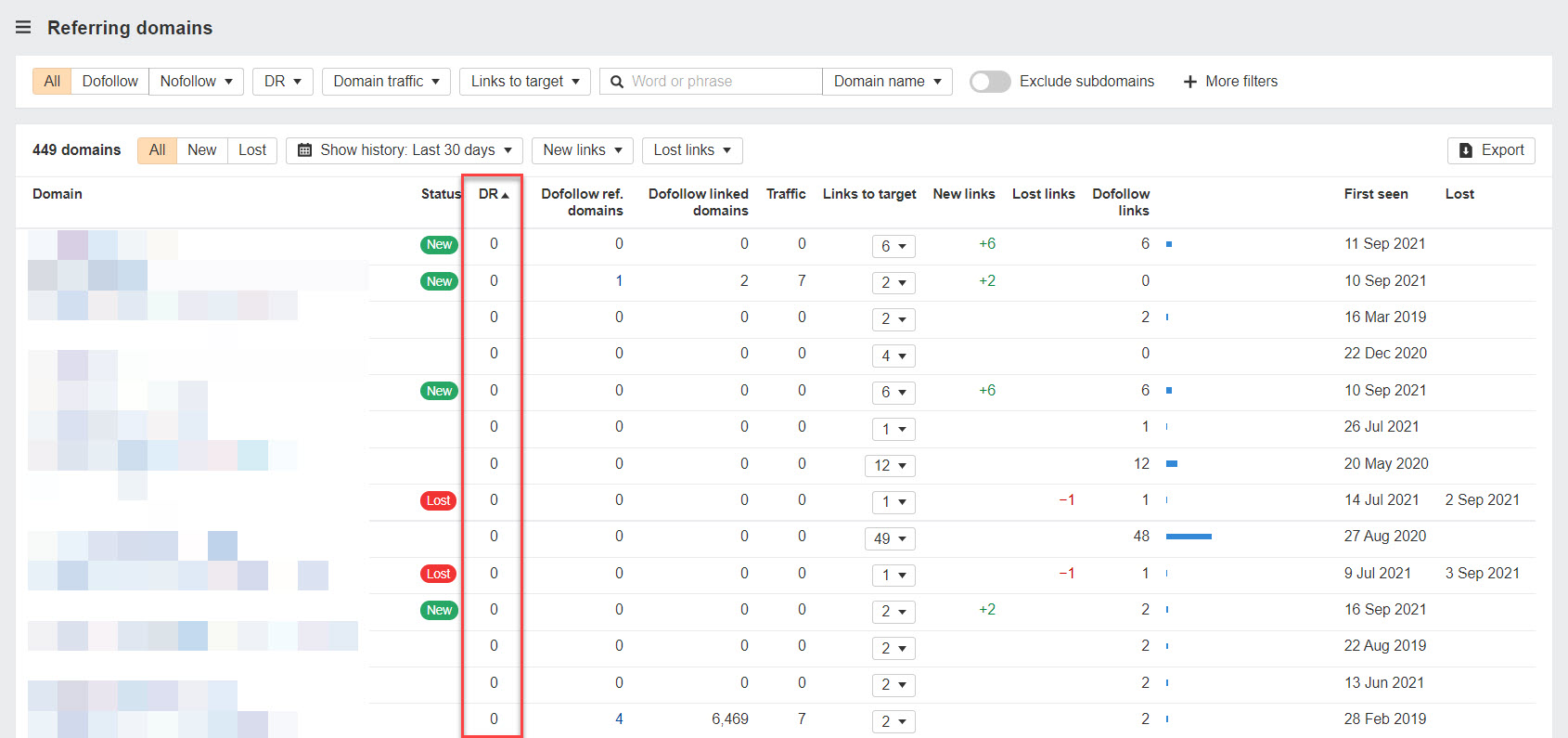This screenshot has height=738, width=1568.
Task: Switch to the Lost domains tab
Action: pyautogui.click(x=251, y=150)
